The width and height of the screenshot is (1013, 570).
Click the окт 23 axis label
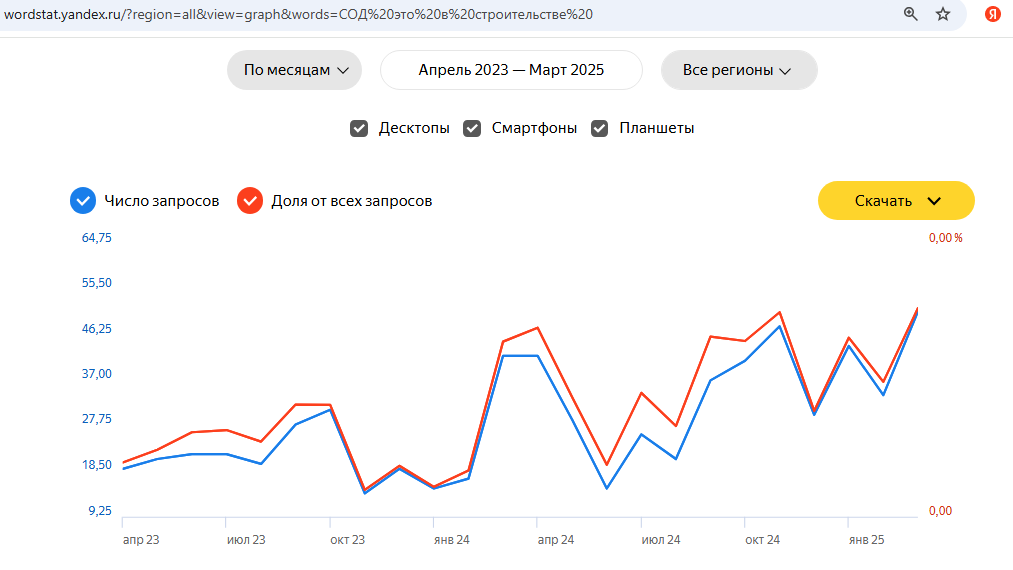tap(347, 540)
